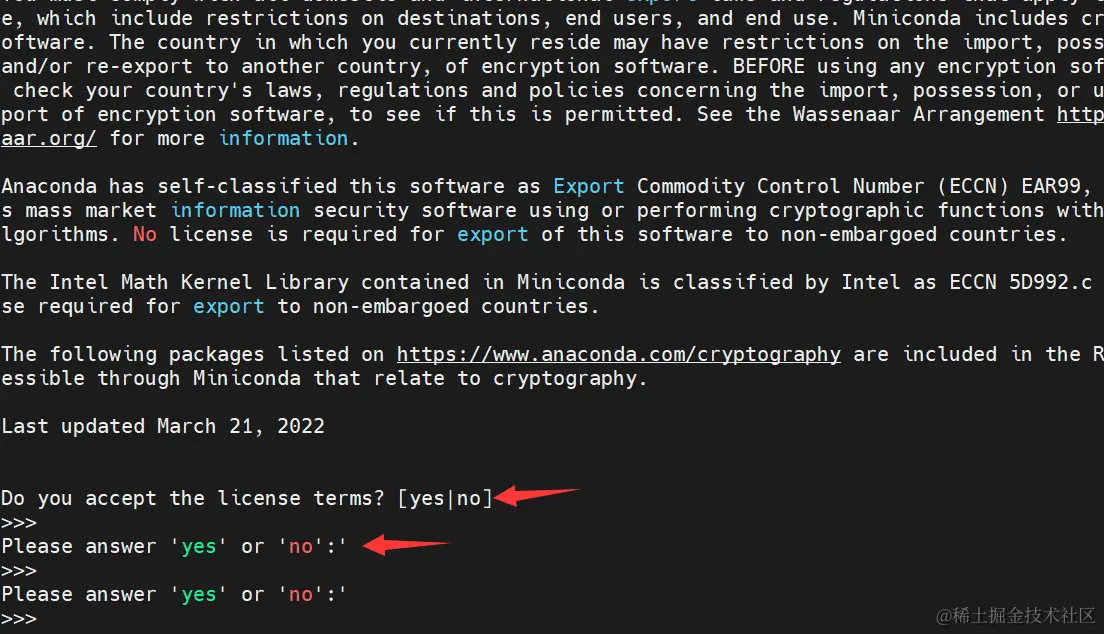The height and width of the screenshot is (634, 1104).
Task: Click the second >>> prompt line
Action: point(19,571)
